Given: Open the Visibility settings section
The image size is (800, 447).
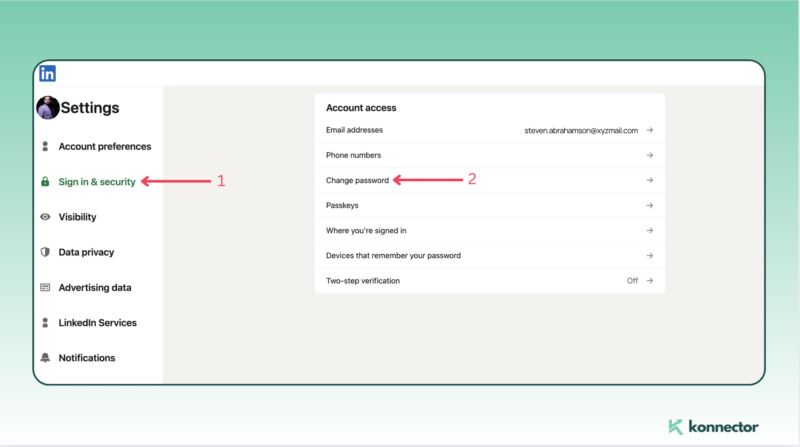Looking at the screenshot, I should point(77,217).
